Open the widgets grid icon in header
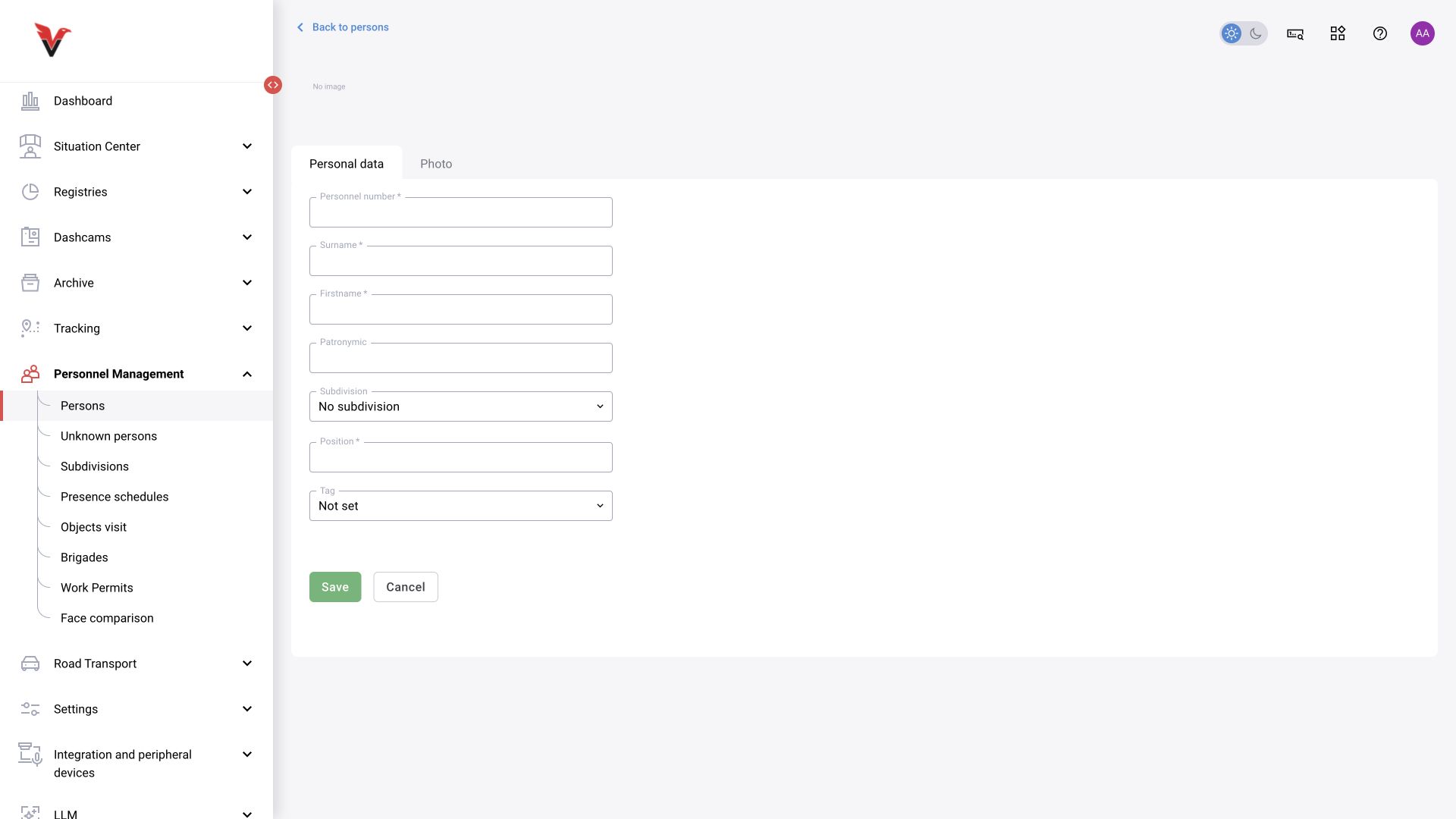 coord(1338,33)
